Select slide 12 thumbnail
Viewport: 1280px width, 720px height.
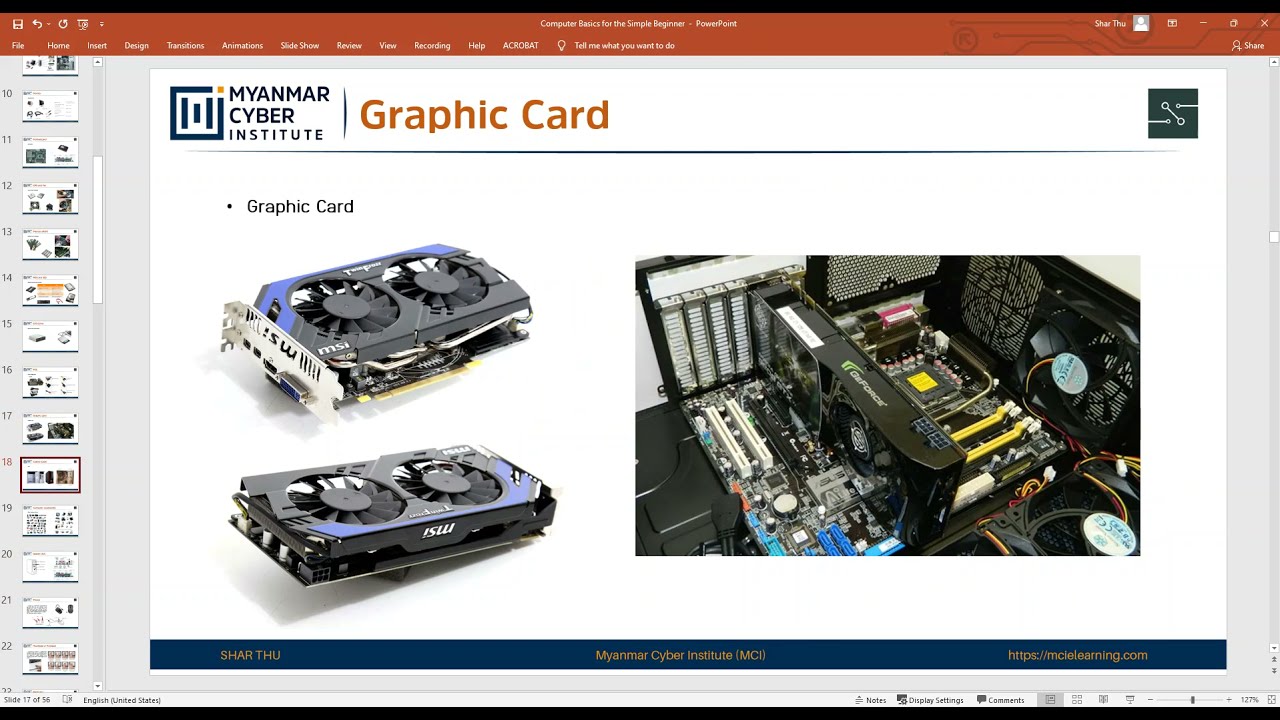[50, 198]
